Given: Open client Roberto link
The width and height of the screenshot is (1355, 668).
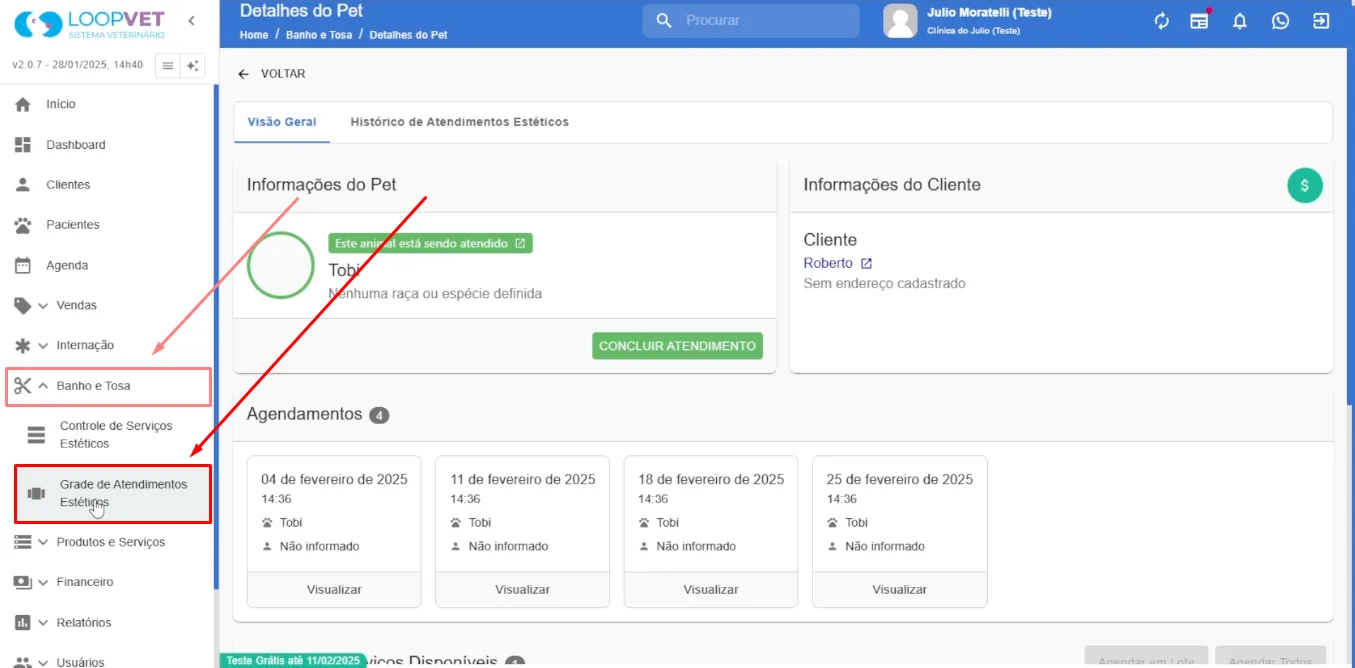Looking at the screenshot, I should point(838,263).
